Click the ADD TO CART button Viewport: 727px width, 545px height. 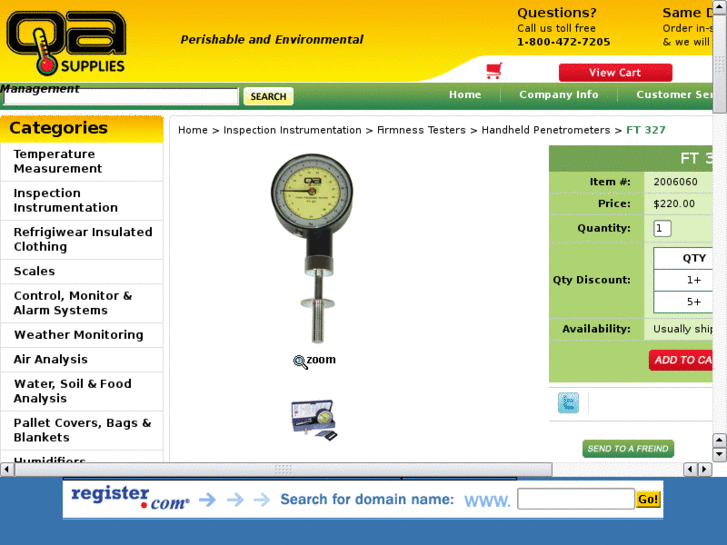click(681, 360)
